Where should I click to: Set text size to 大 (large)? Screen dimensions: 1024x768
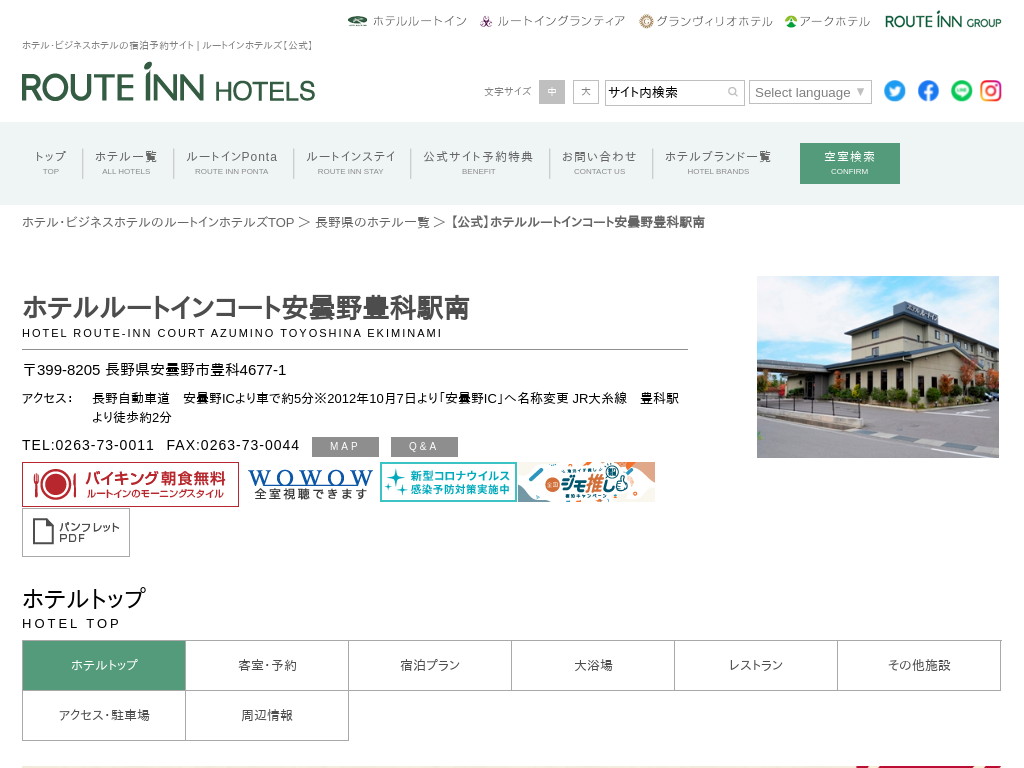click(586, 92)
